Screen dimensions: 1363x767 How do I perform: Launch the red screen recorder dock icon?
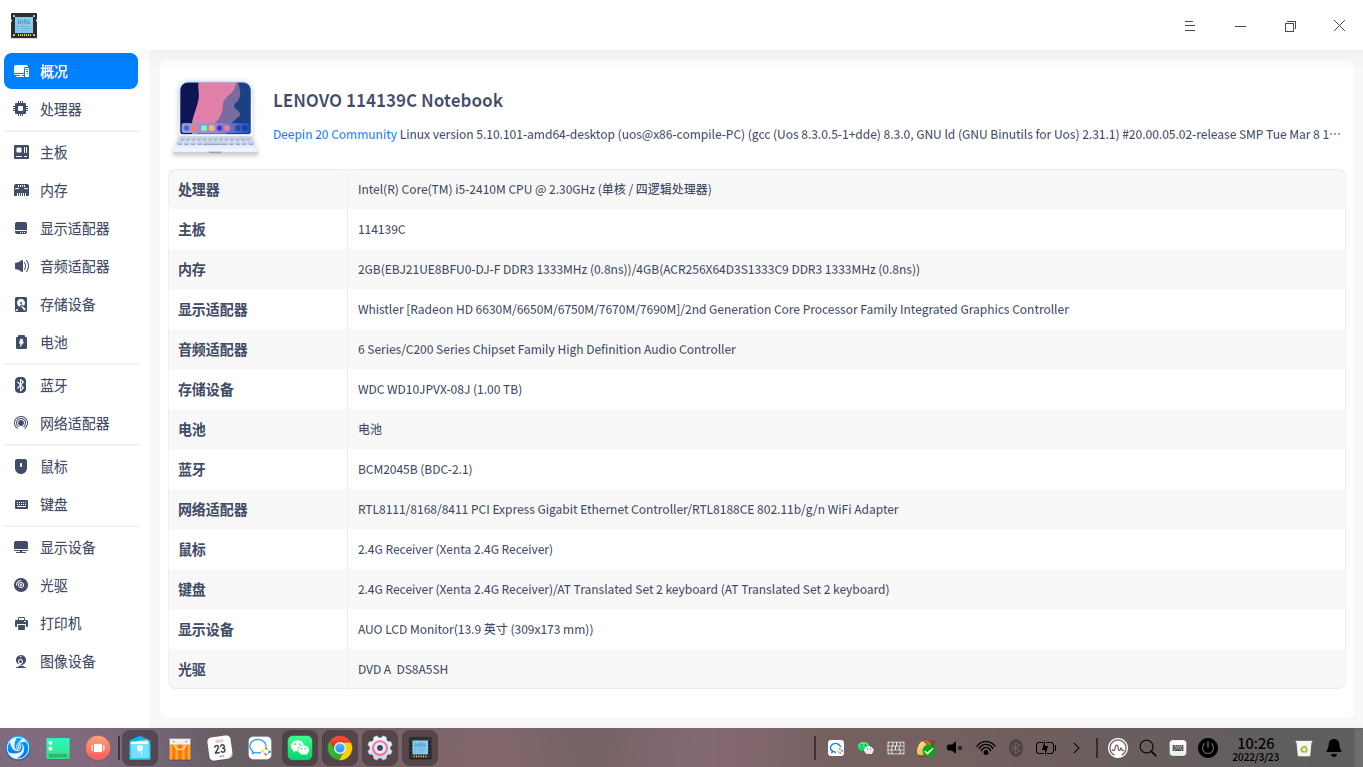pyautogui.click(x=97, y=747)
